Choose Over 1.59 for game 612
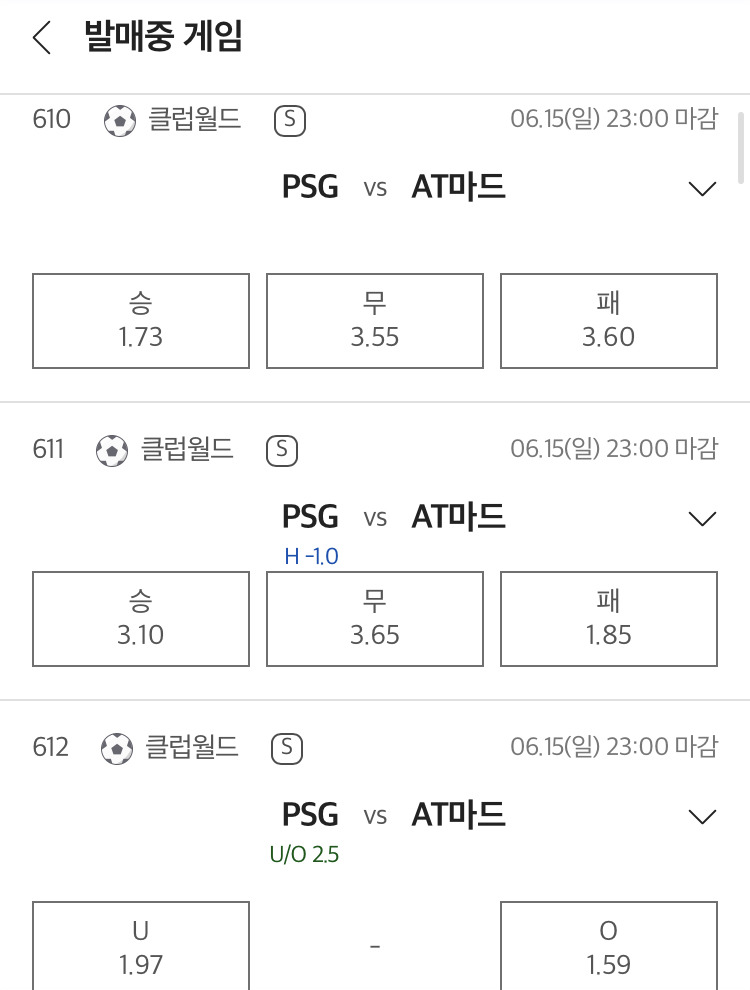750x990 pixels. point(609,946)
